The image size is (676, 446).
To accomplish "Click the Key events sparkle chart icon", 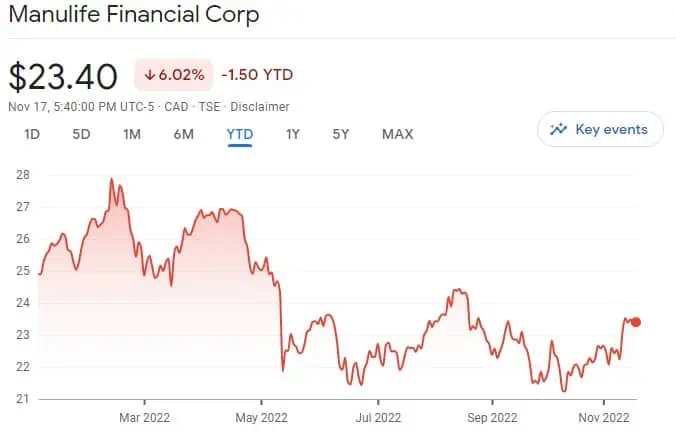I will click(x=558, y=129).
